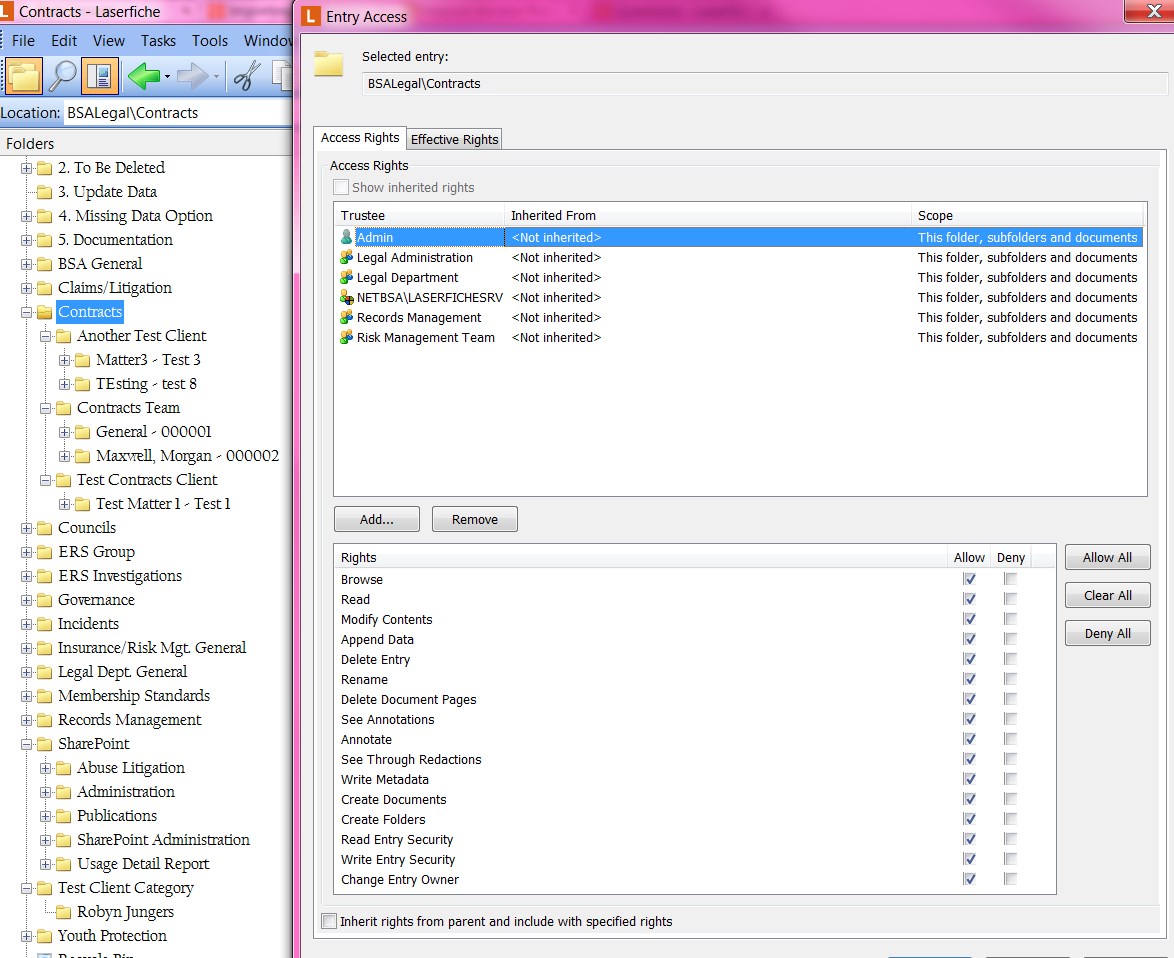1174x958 pixels.
Task: Select the Admin trustee user icon
Action: click(347, 238)
